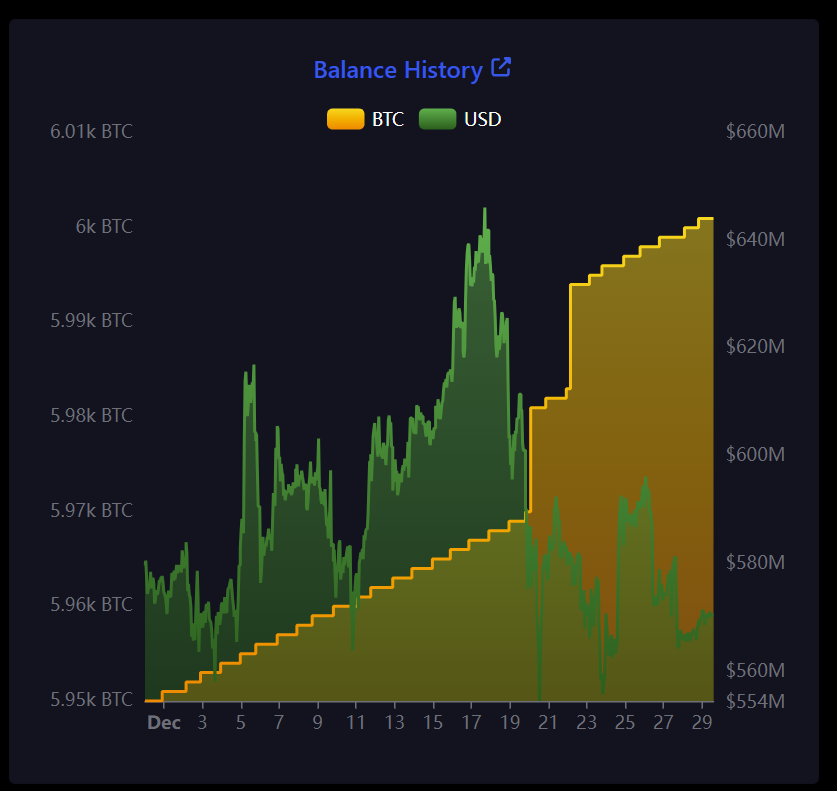Click the 6k BTC axis label

coord(104,227)
